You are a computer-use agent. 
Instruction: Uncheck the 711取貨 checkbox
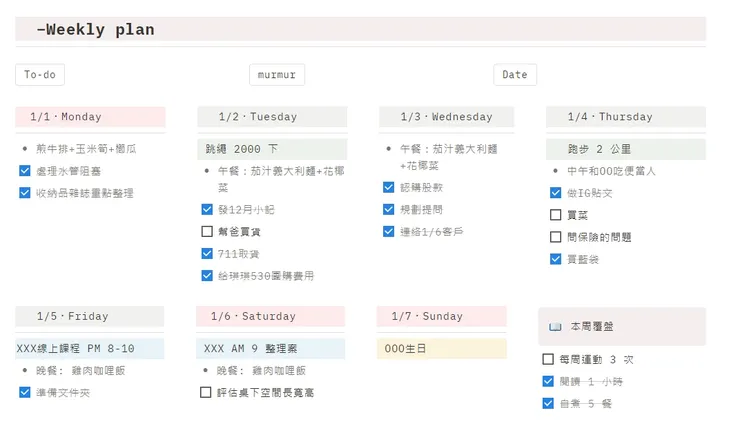point(207,254)
